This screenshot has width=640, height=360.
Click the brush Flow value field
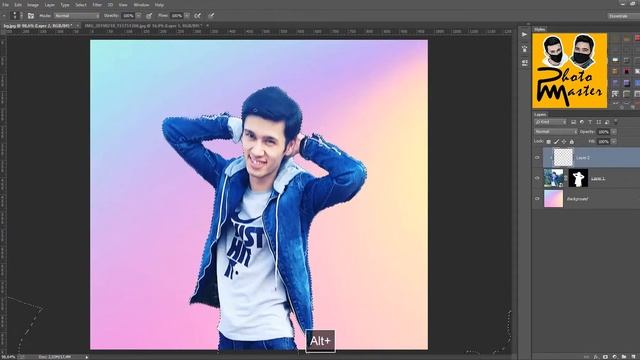click(176, 16)
